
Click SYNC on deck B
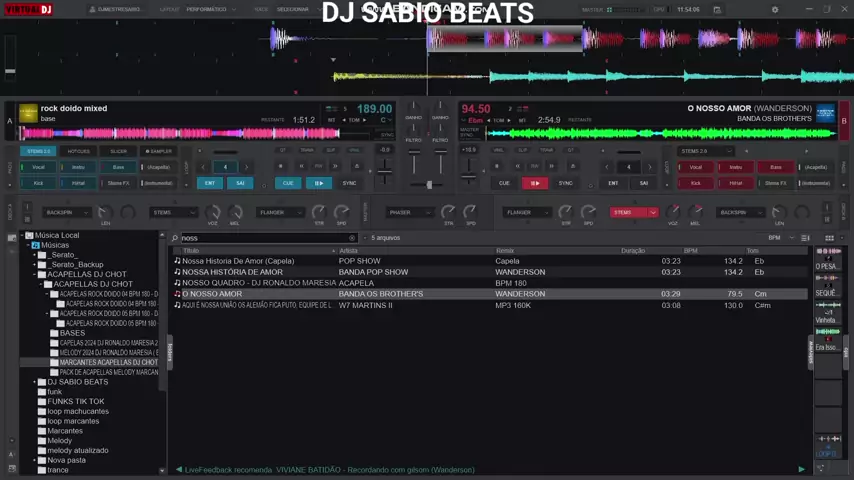[565, 183]
